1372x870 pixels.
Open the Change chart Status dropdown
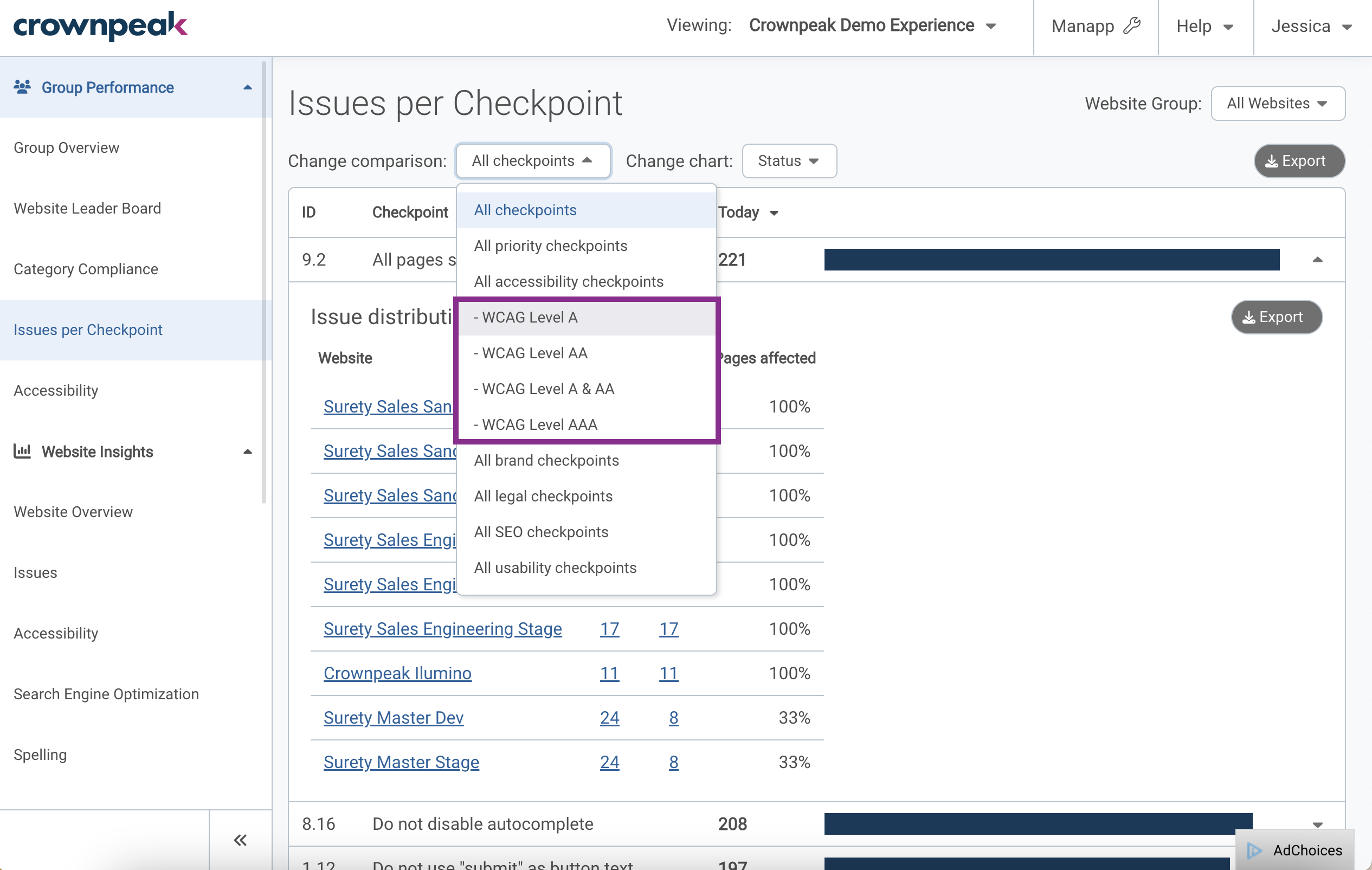[x=789, y=161]
